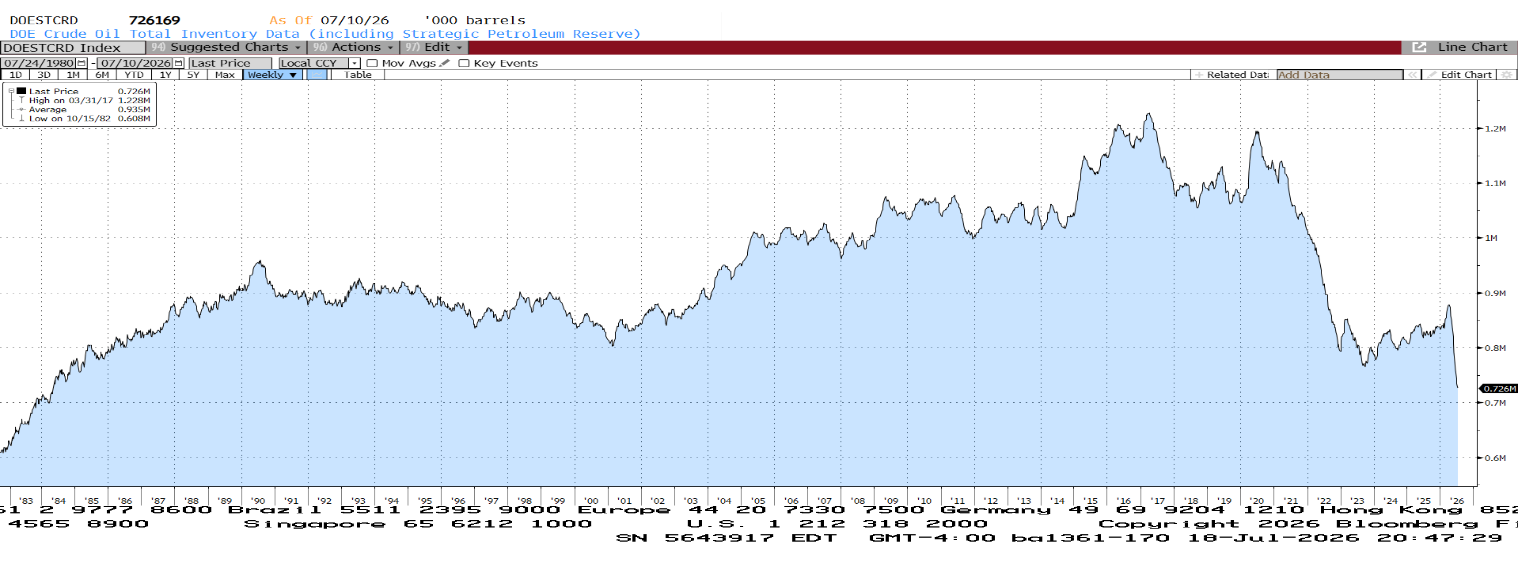Click the 726169 value in header
This screenshot has width=1518, height=567.
155,20
